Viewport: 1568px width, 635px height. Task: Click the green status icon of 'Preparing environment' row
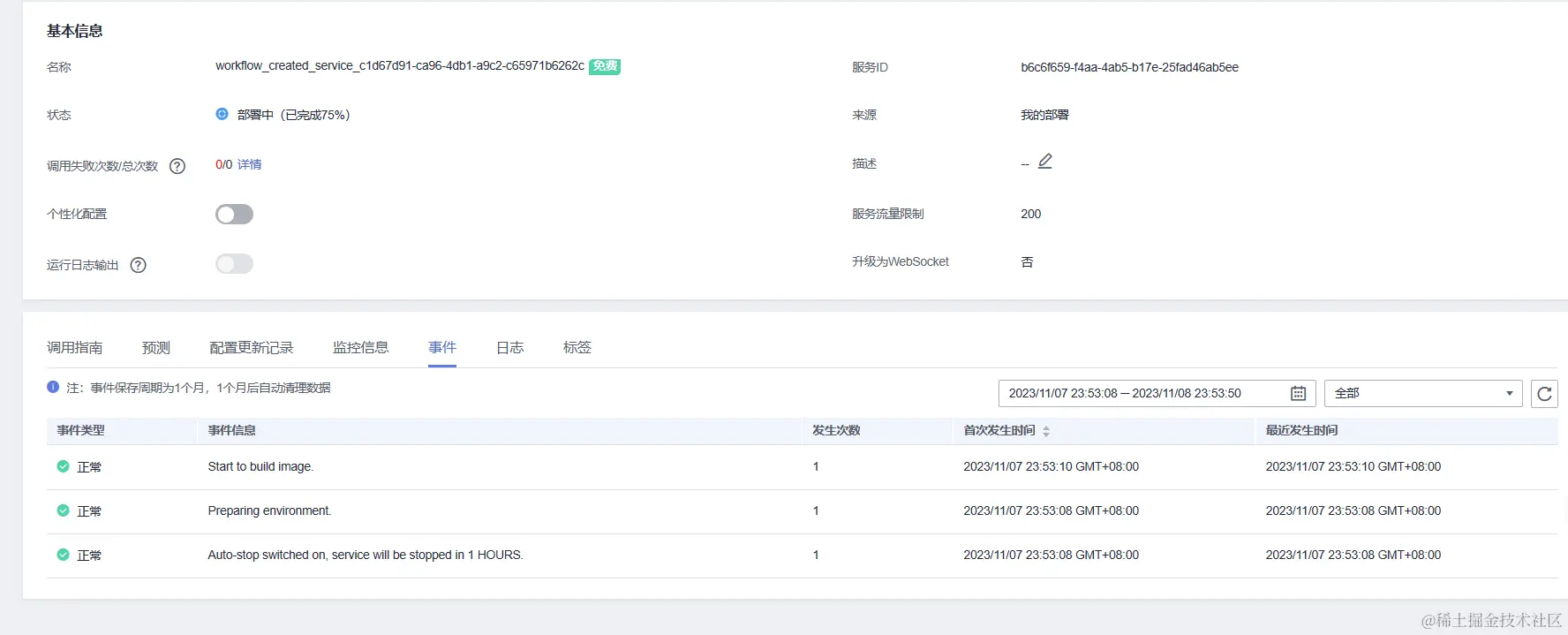63,510
